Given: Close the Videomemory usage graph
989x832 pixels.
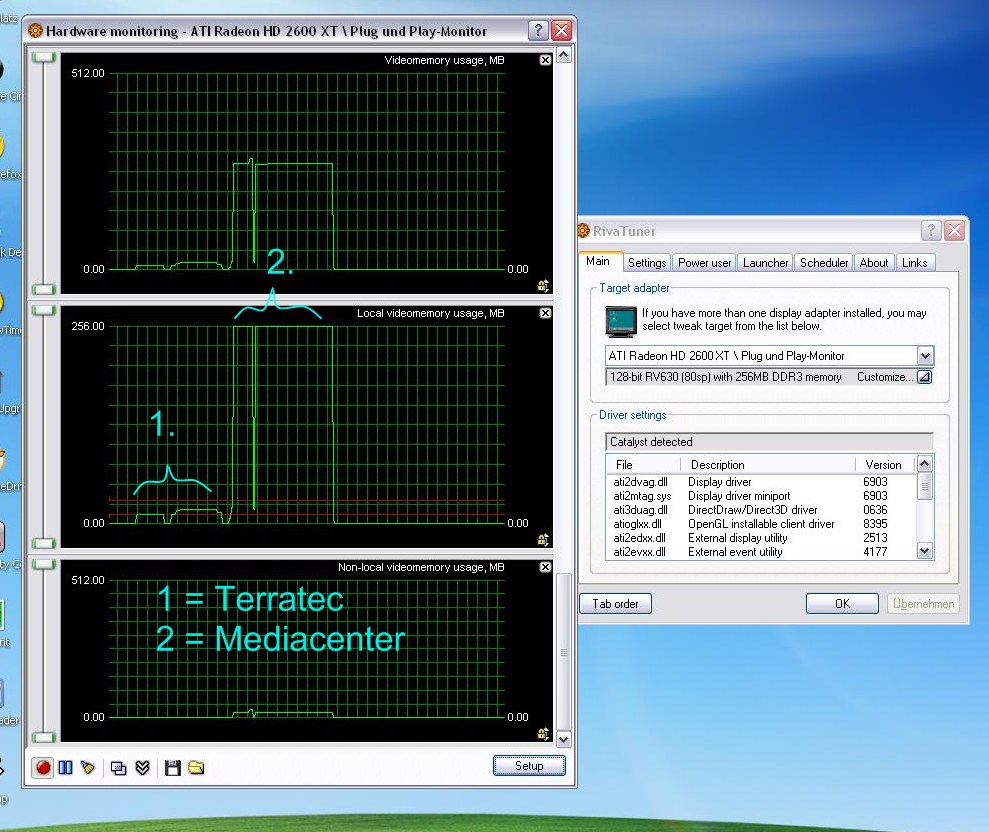Looking at the screenshot, I should pyautogui.click(x=546, y=60).
